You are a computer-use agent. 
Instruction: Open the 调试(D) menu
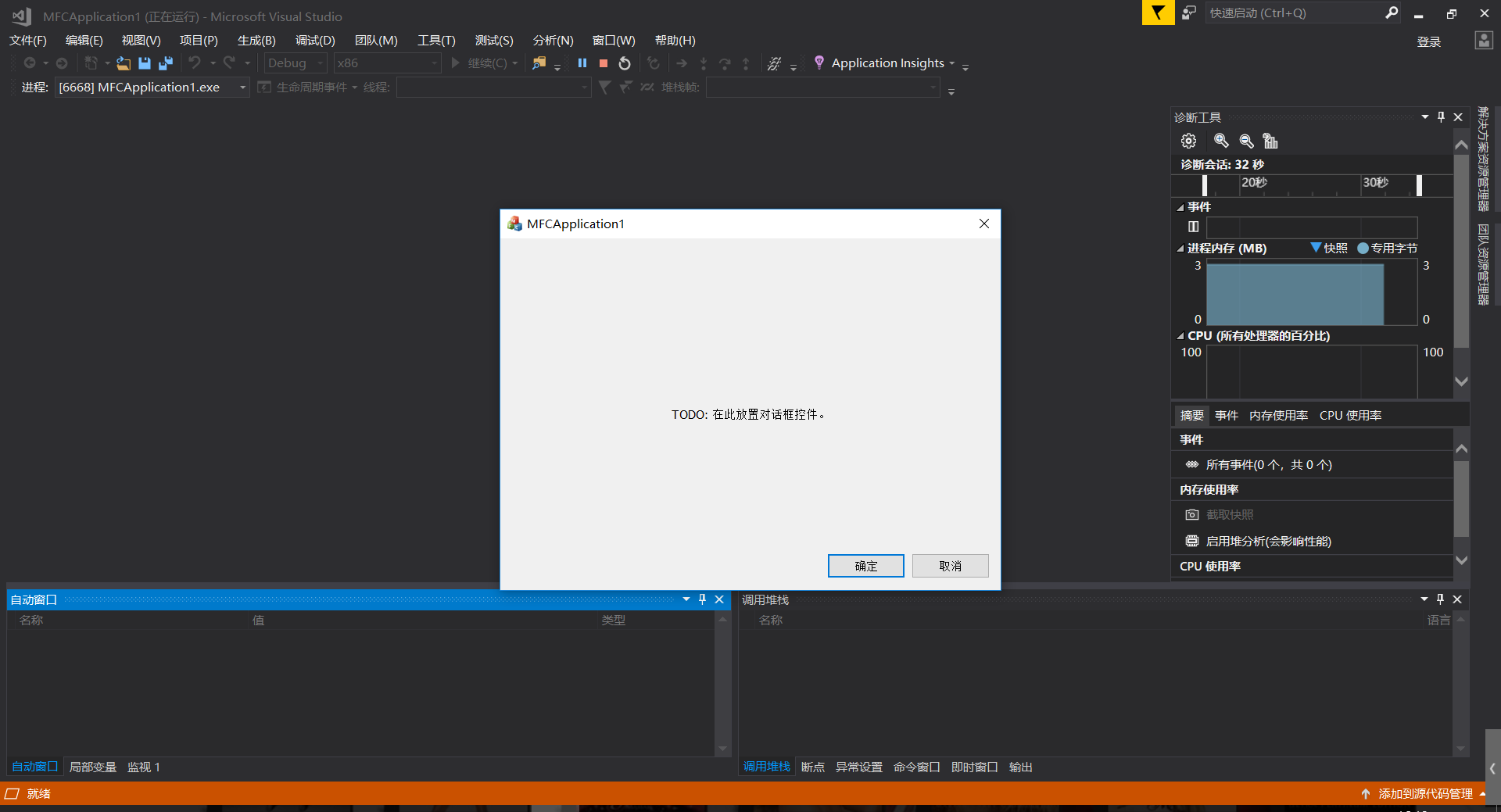pos(315,41)
